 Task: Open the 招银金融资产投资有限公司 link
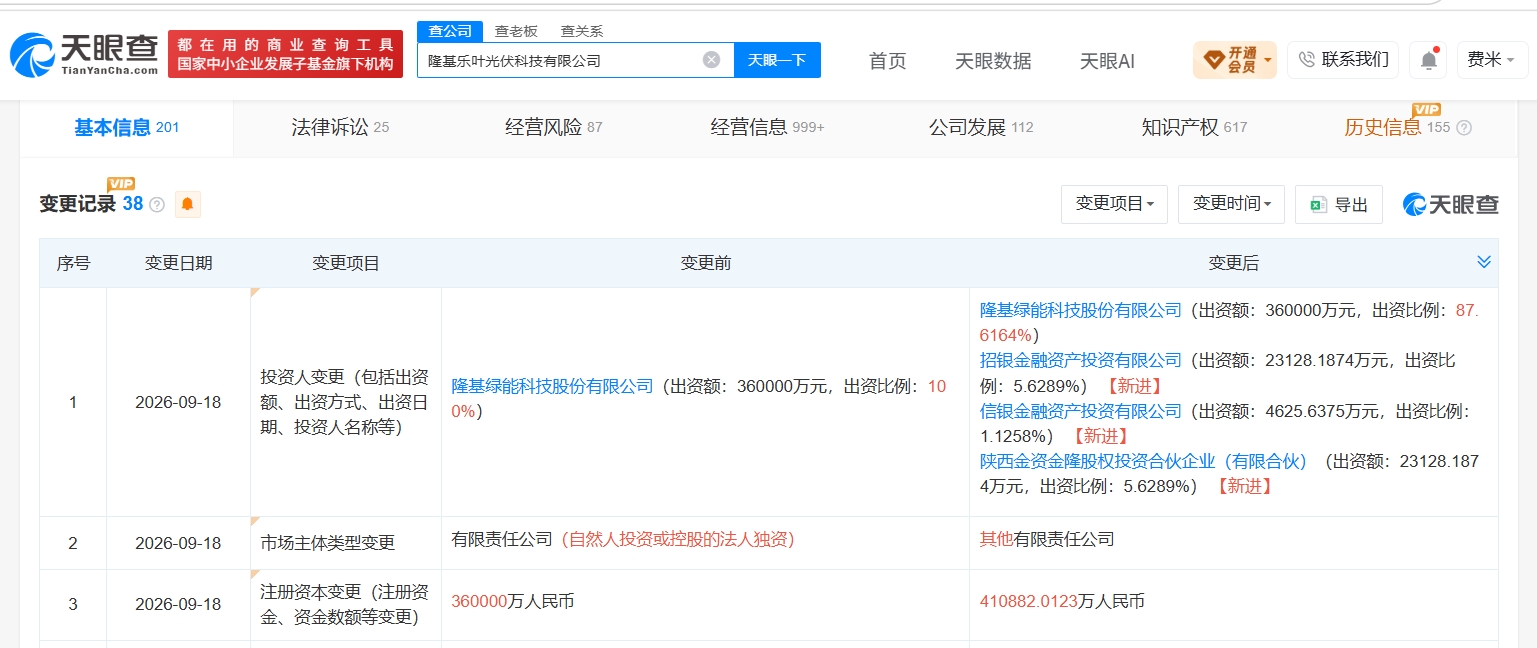tap(1081, 360)
